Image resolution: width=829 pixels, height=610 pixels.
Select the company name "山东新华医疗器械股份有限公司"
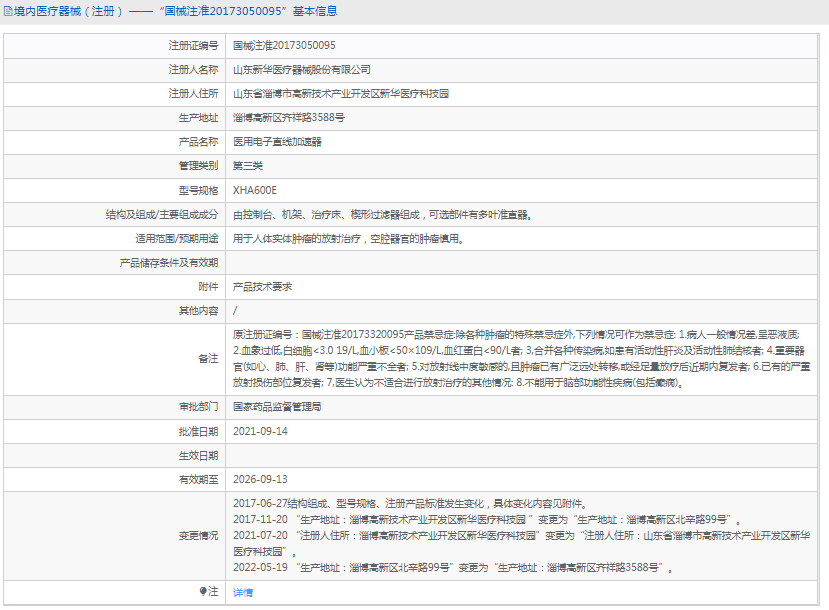[x=302, y=70]
